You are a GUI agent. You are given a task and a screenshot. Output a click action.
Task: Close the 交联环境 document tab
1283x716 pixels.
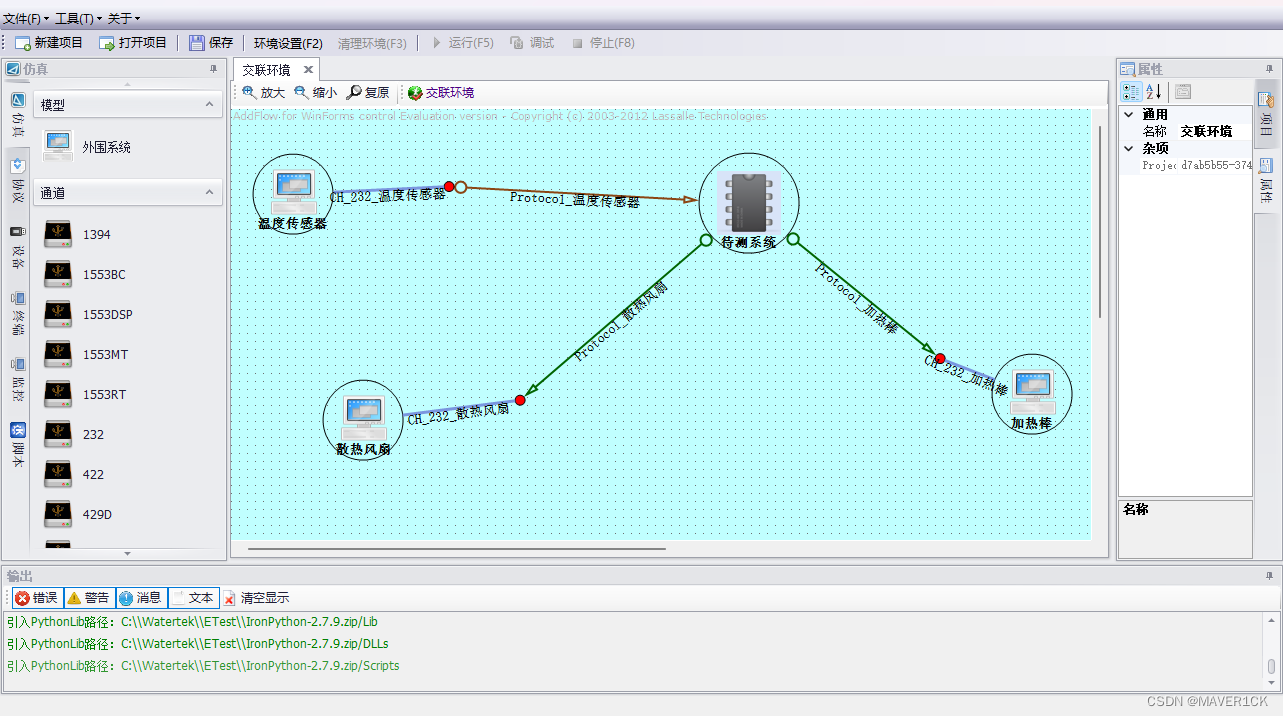point(308,69)
